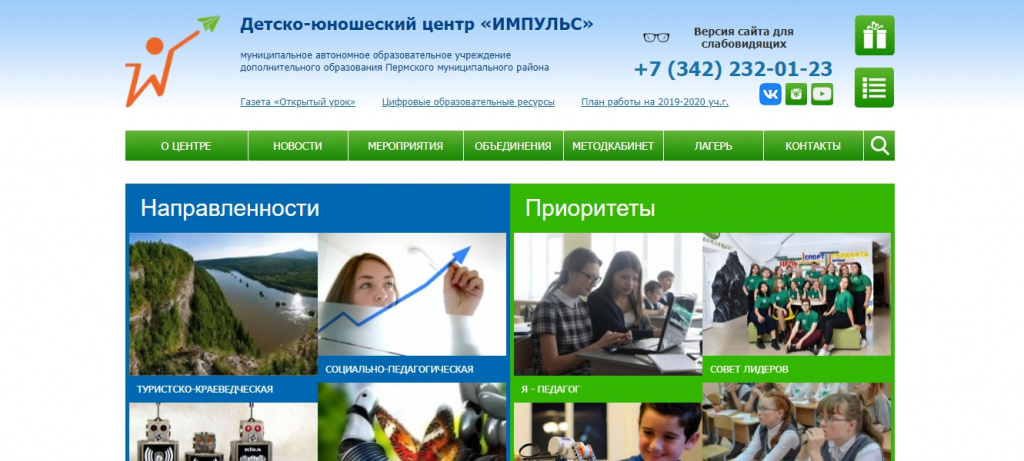The width and height of the screenshot is (1024, 461).
Task: Click the Я - ПЕДАГОГ caption
Action: pos(551,389)
